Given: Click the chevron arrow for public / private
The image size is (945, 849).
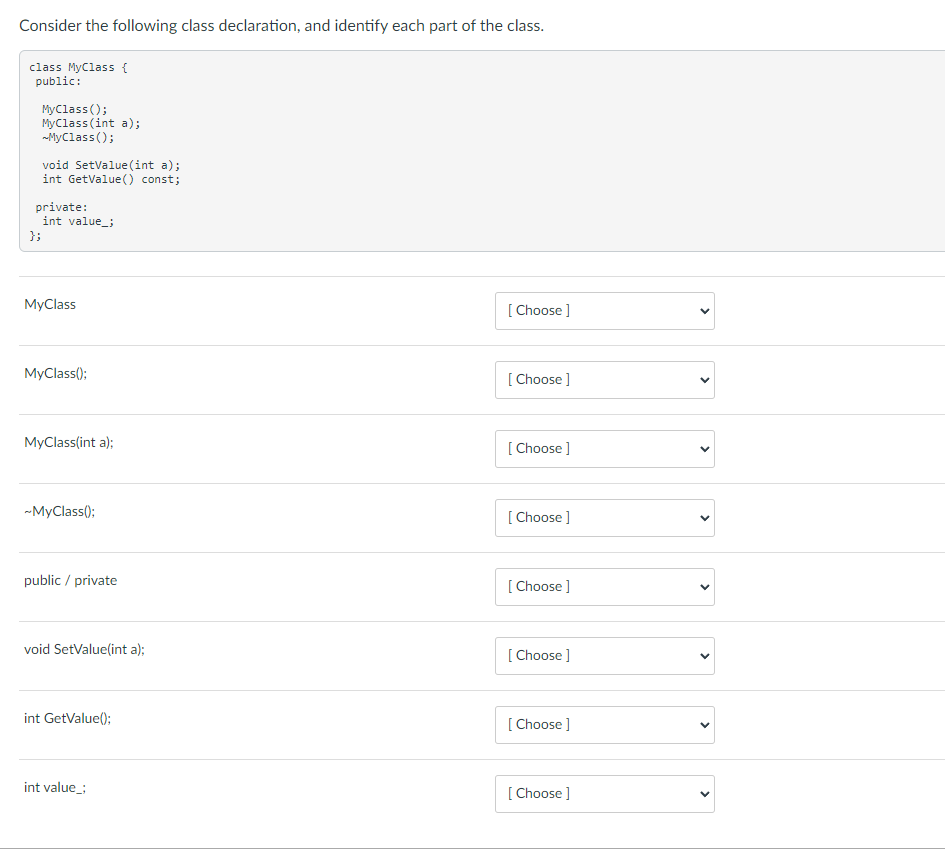Looking at the screenshot, I should click(x=704, y=587).
